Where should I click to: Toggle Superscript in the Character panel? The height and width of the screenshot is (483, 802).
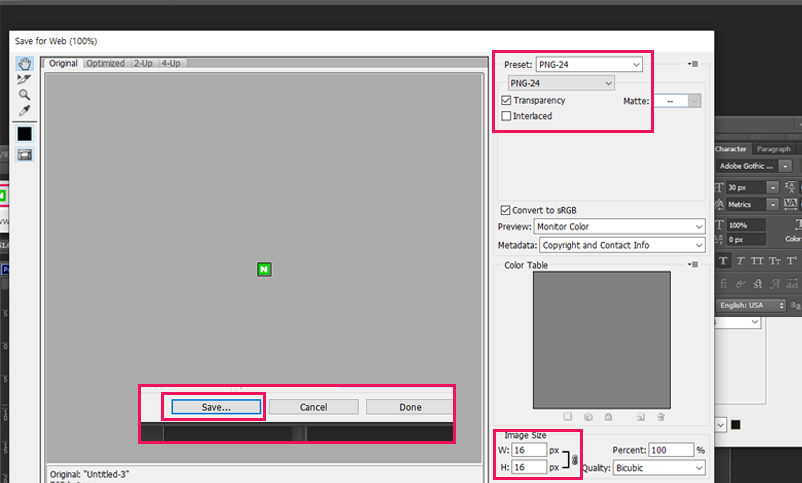(x=792, y=261)
